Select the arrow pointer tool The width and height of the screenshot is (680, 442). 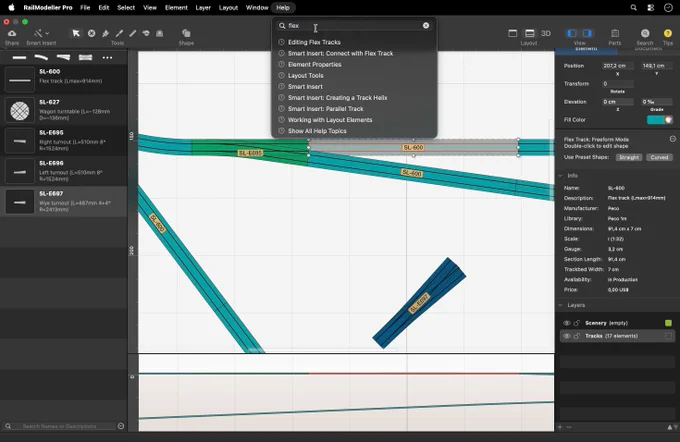coord(76,33)
